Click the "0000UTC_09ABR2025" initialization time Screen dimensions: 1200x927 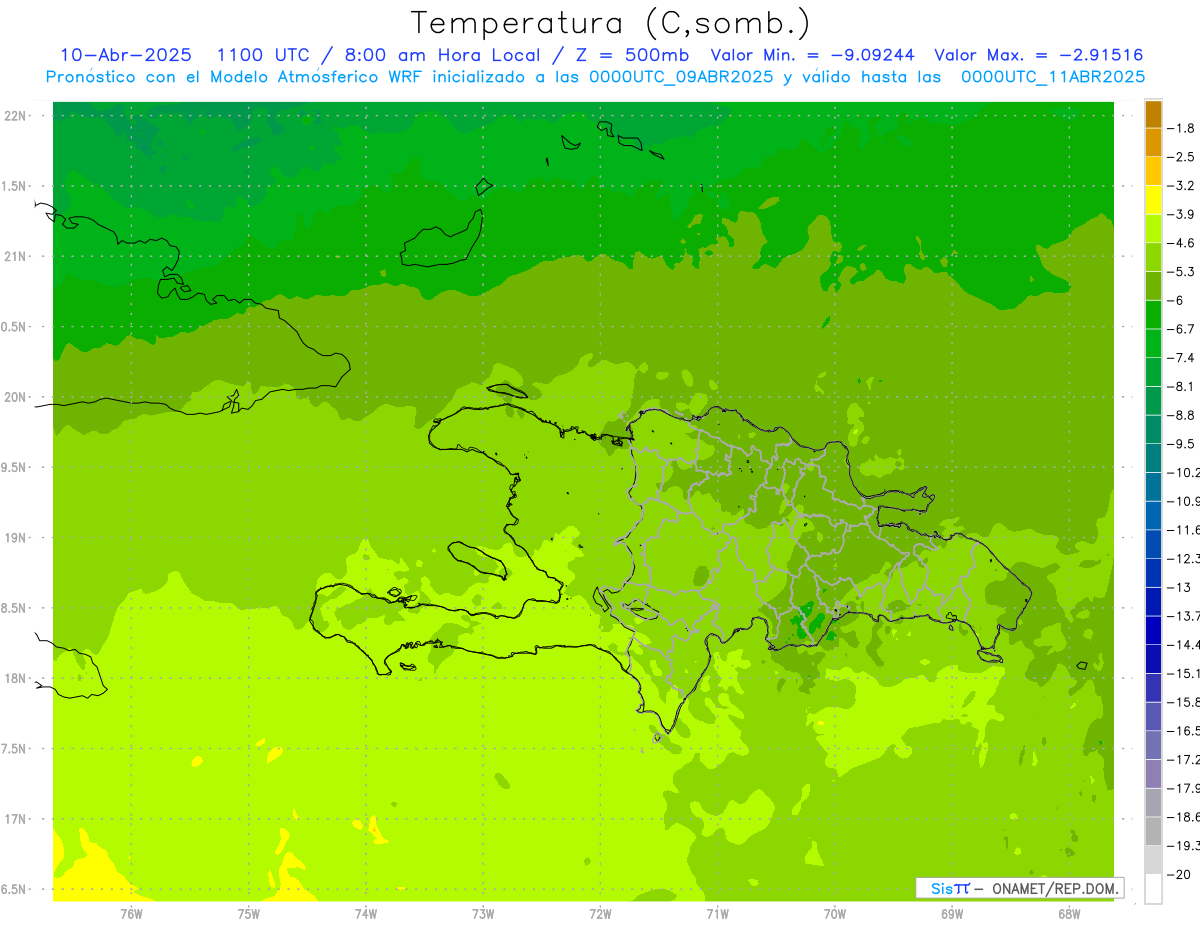(681, 76)
